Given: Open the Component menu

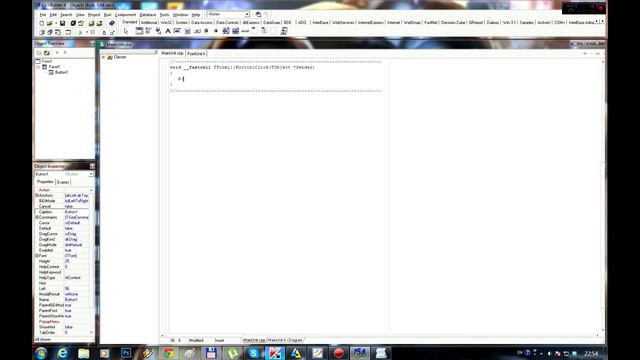Looking at the screenshot, I should click(x=125, y=15).
